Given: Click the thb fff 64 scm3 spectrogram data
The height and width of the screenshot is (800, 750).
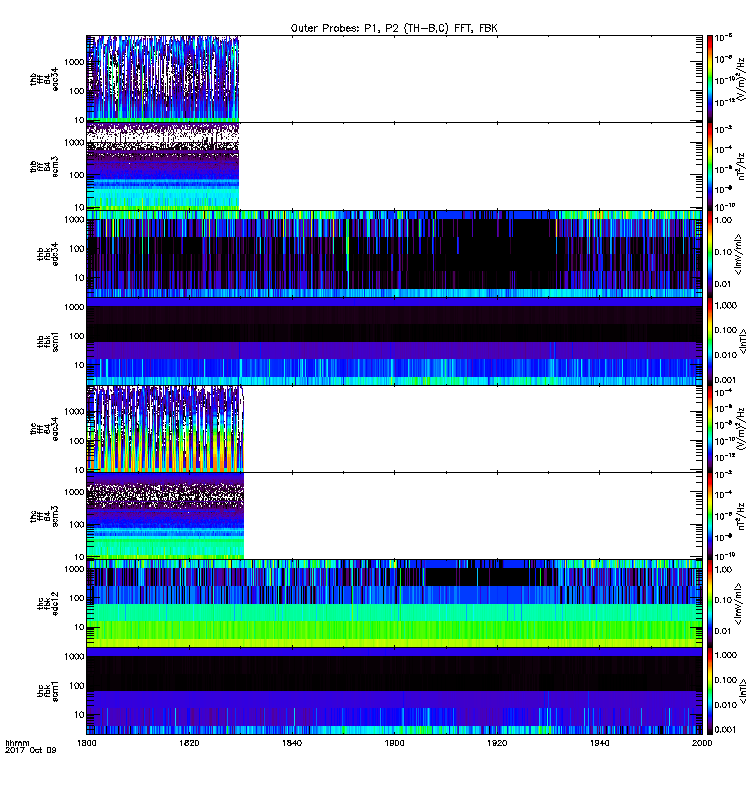Looking at the screenshot, I should 163,166.
